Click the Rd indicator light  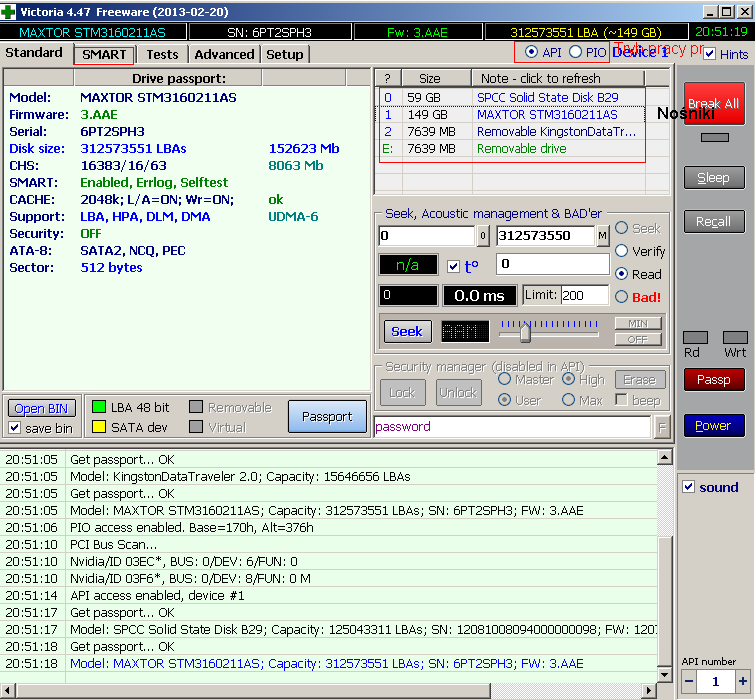[x=695, y=337]
